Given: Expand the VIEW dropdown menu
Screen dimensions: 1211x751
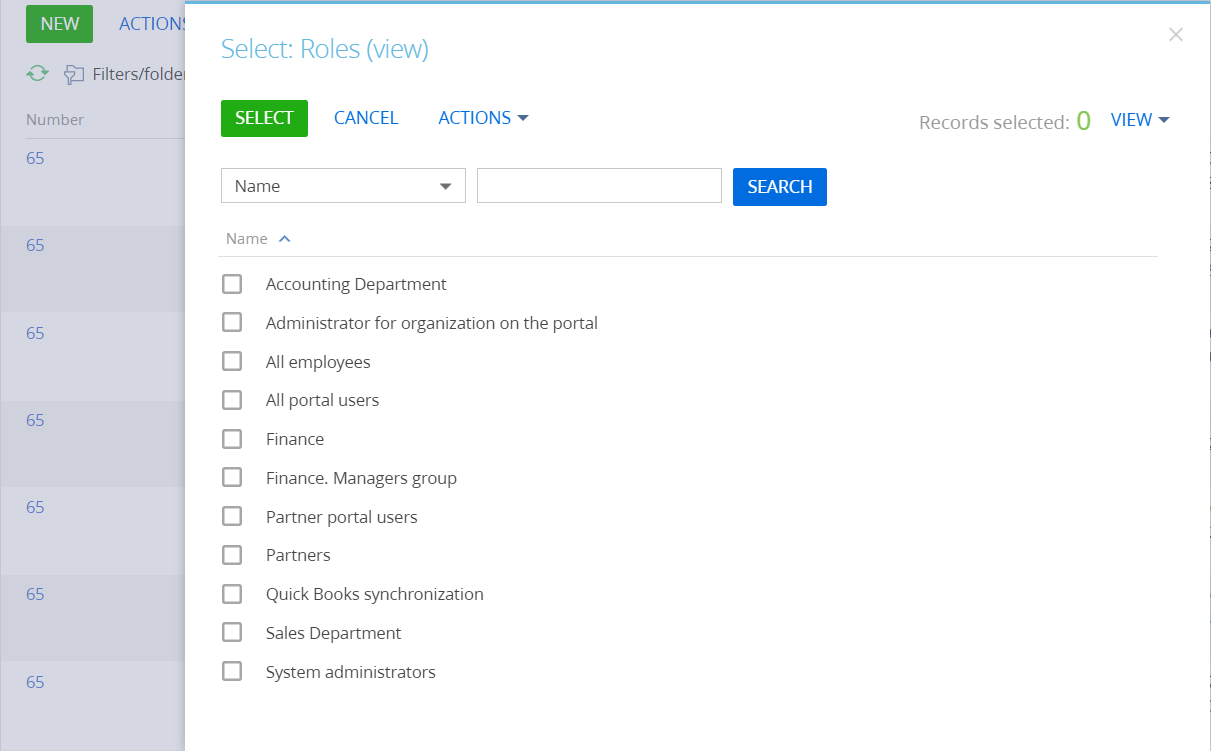Looking at the screenshot, I should pos(1140,120).
